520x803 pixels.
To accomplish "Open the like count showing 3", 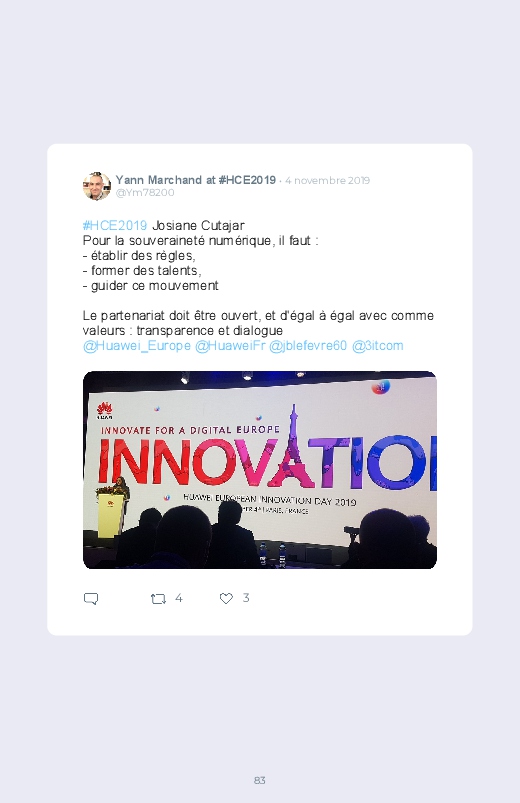I will coord(246,598).
